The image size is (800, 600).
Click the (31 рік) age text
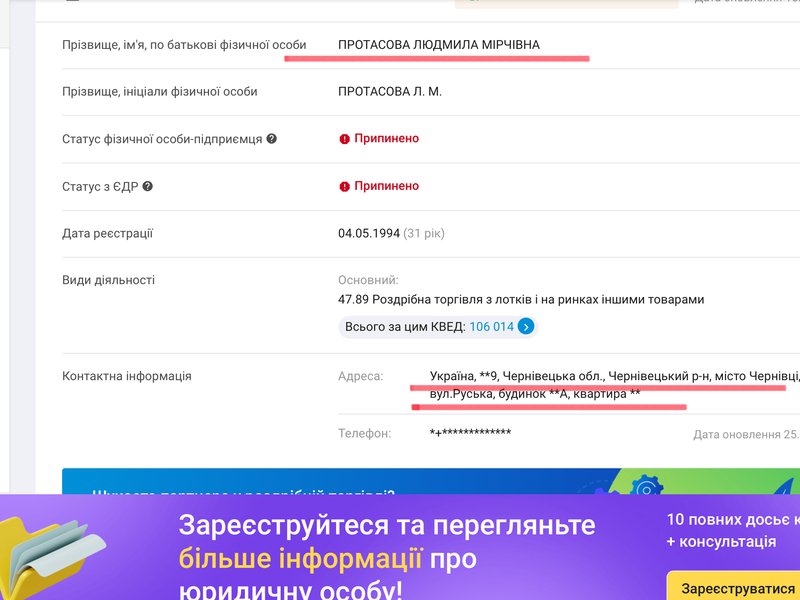[x=424, y=234]
